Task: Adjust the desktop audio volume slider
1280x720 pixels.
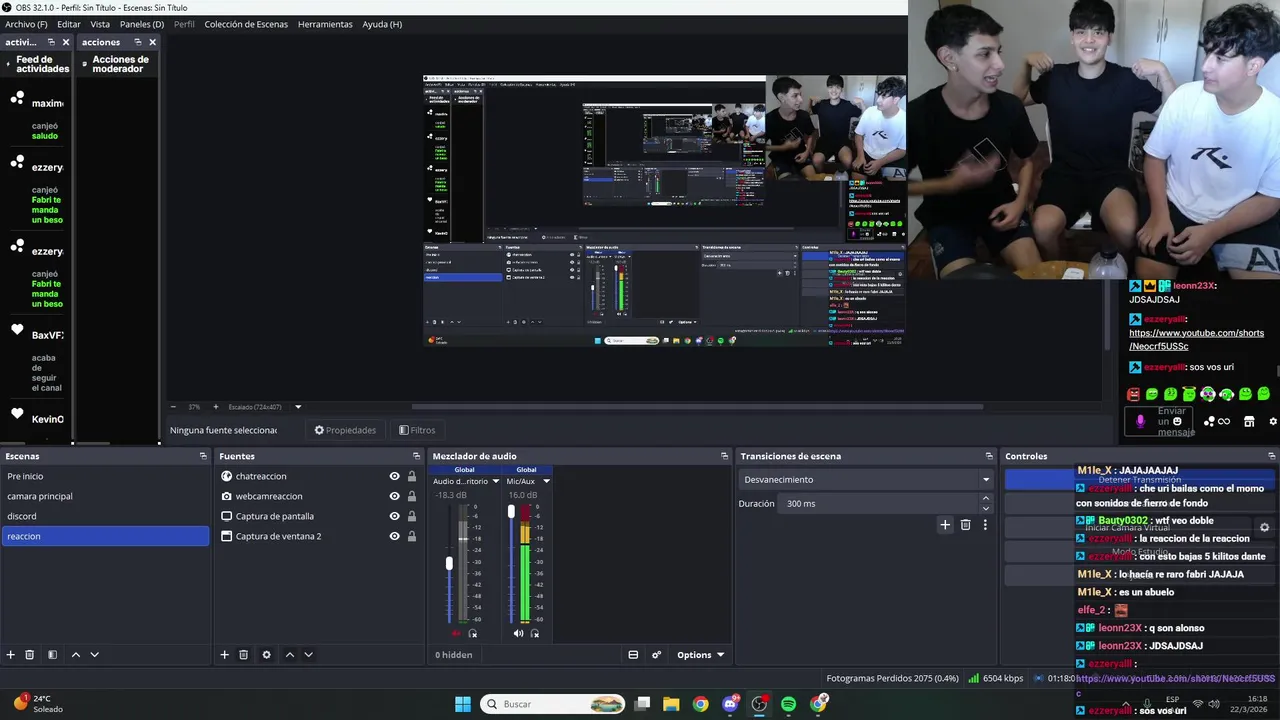Action: click(x=449, y=564)
